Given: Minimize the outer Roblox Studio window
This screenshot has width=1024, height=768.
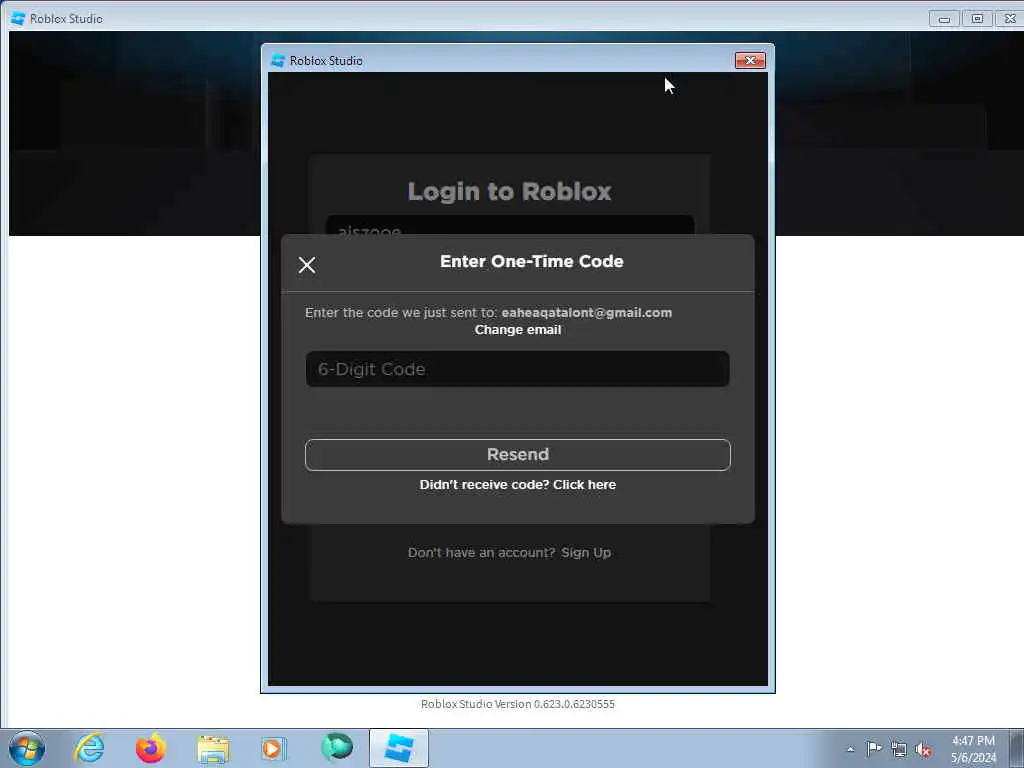Looking at the screenshot, I should (944, 19).
